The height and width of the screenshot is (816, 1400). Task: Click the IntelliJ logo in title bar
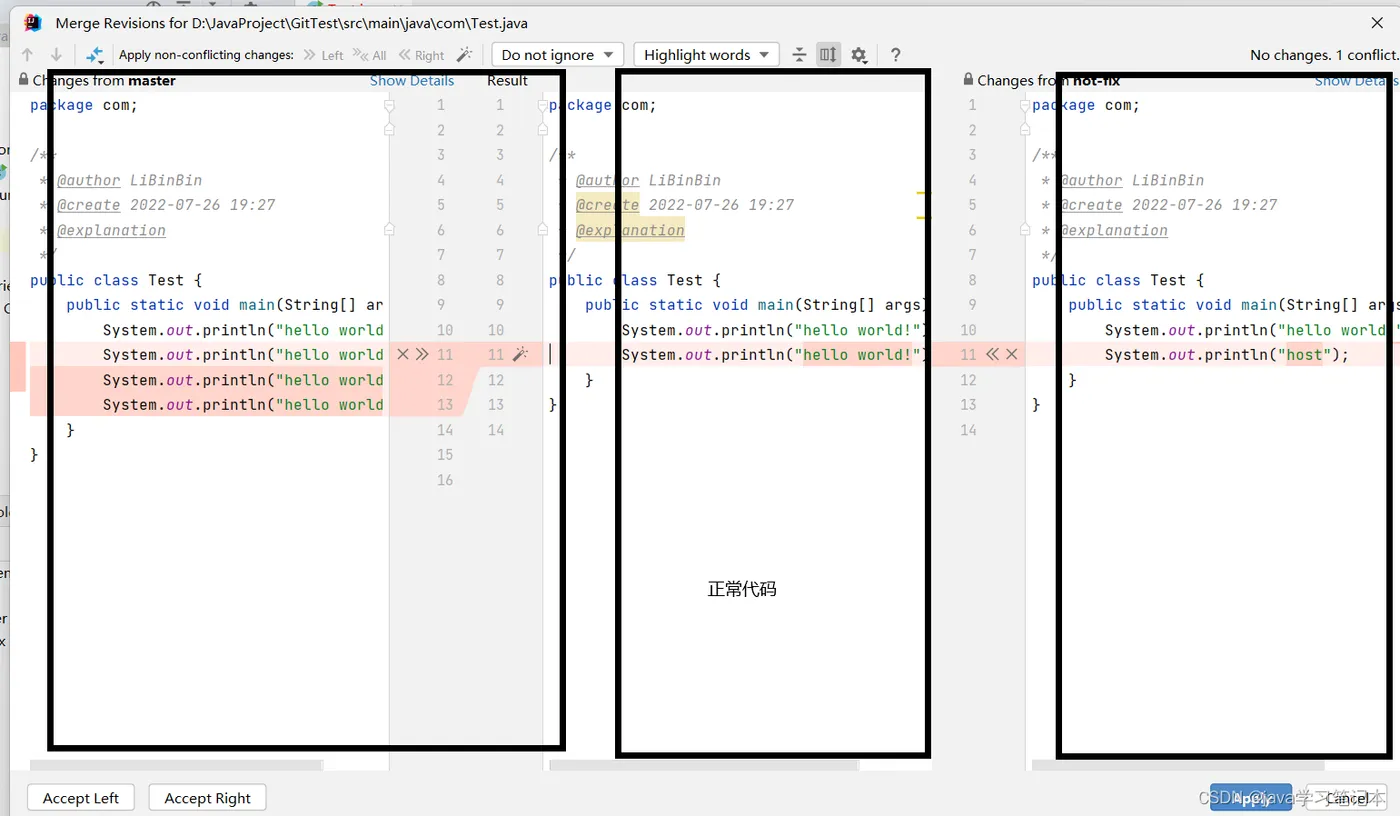pos(33,22)
